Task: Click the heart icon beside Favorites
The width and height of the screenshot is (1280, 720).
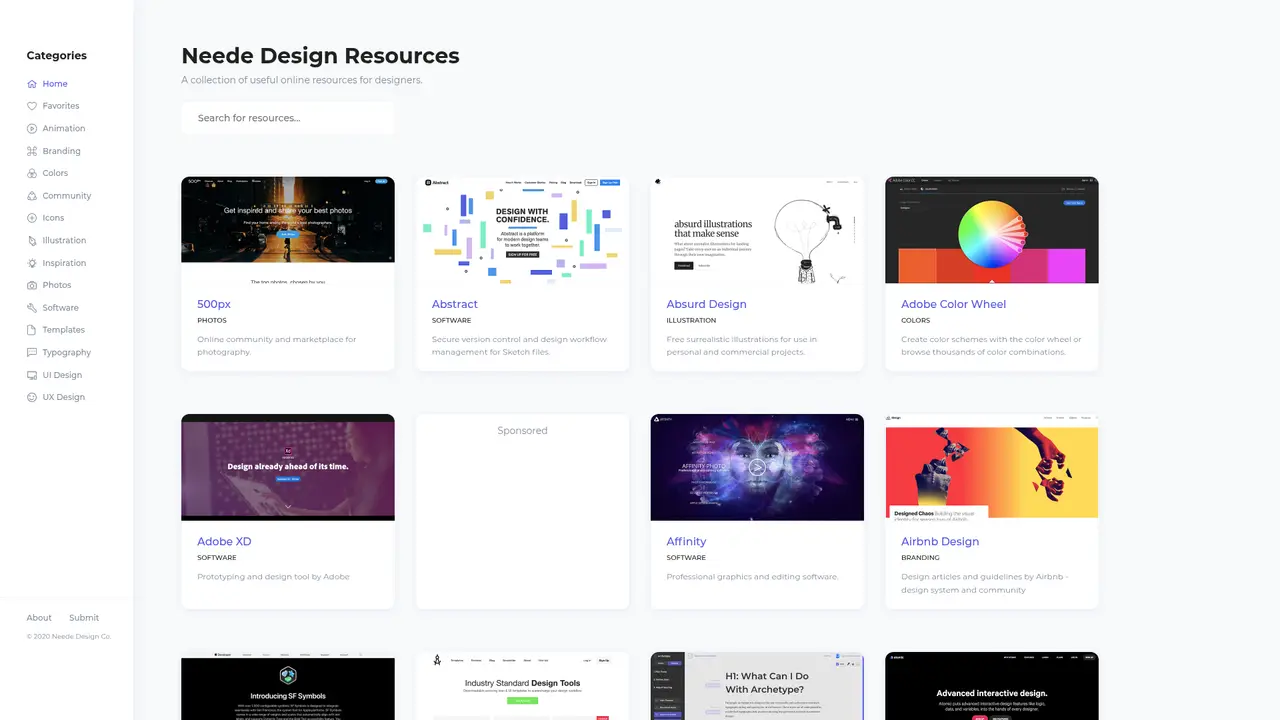Action: 32,106
